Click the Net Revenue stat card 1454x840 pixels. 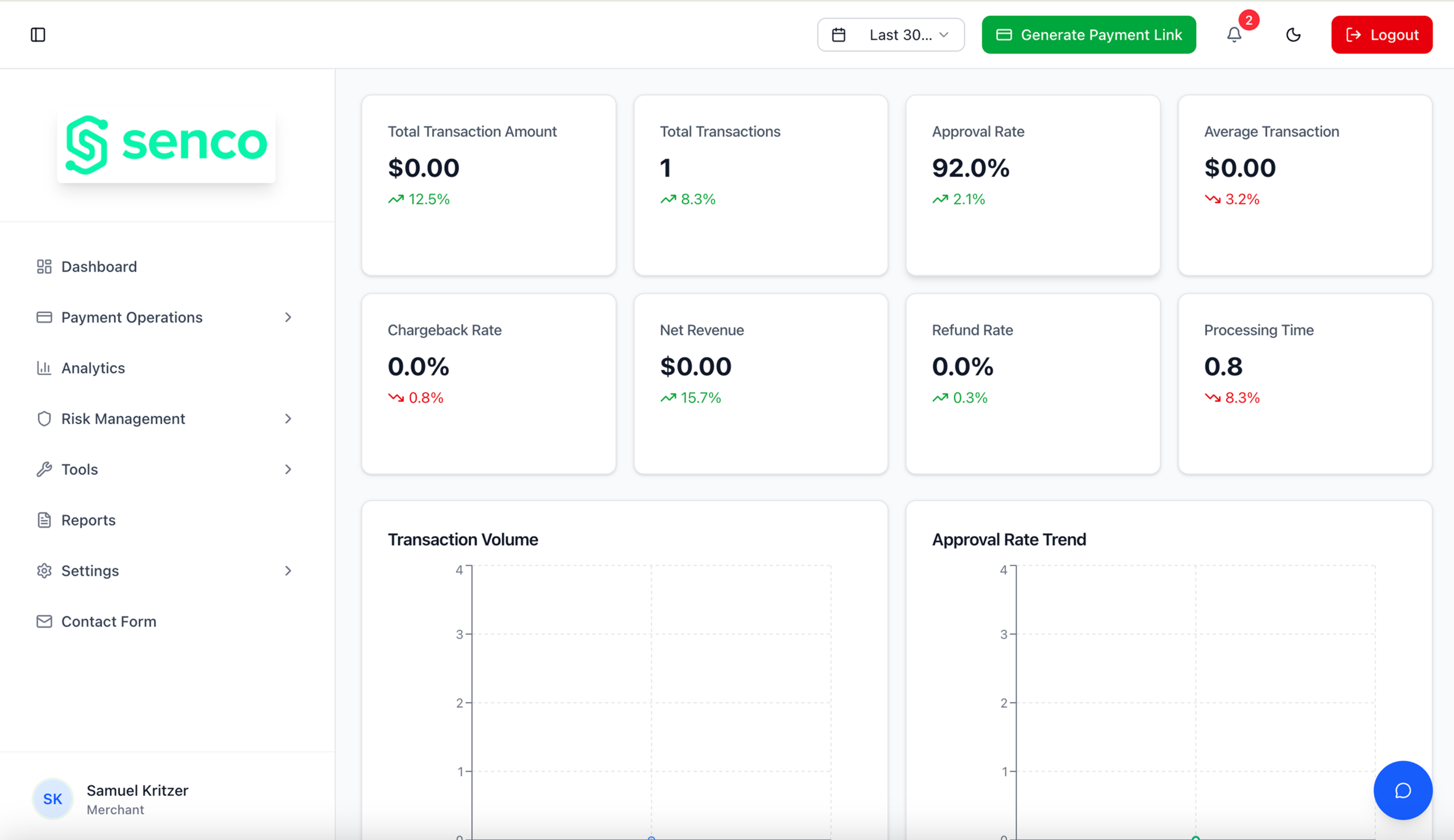pyautogui.click(x=760, y=384)
